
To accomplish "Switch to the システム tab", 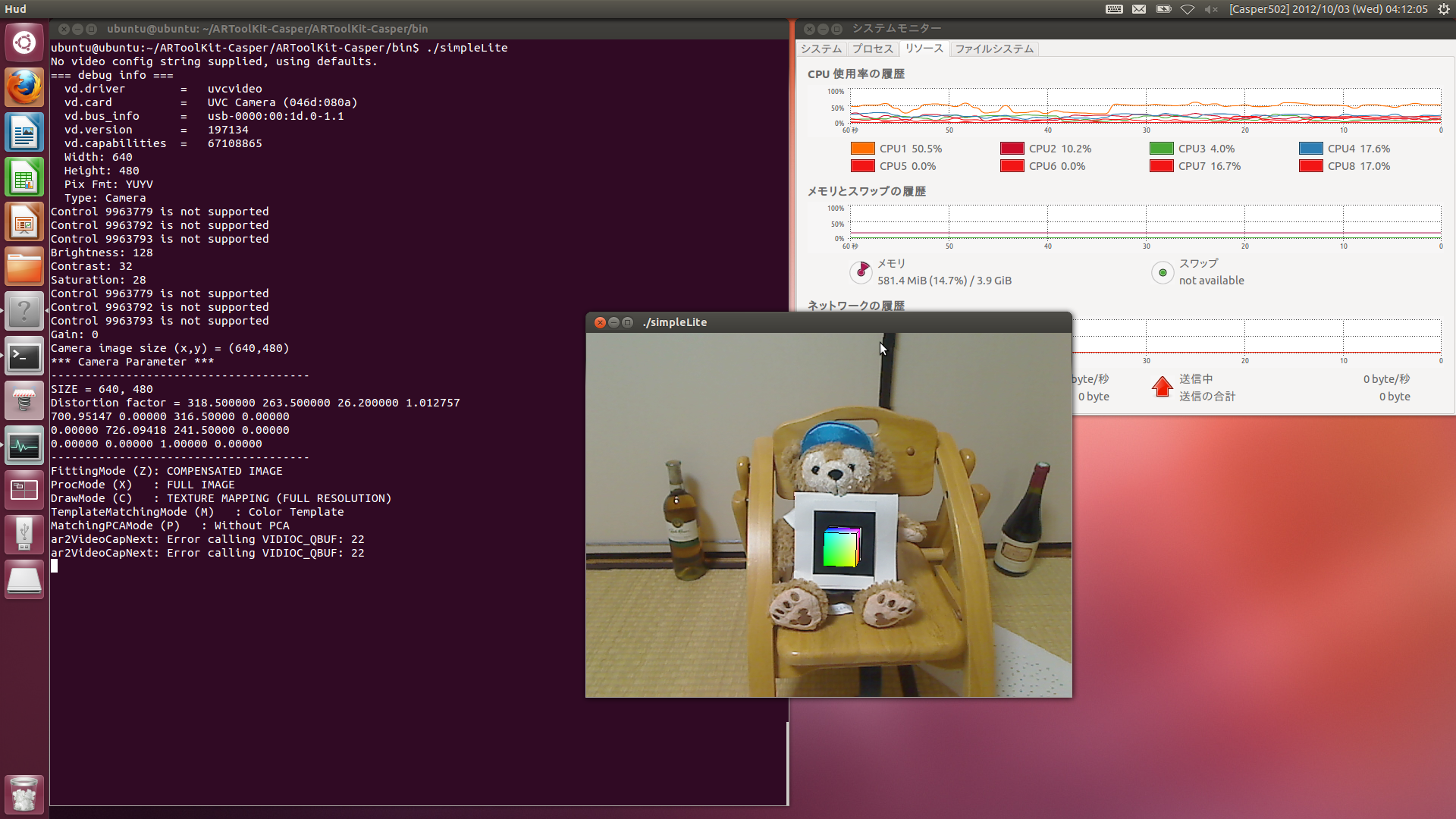I will (x=821, y=49).
